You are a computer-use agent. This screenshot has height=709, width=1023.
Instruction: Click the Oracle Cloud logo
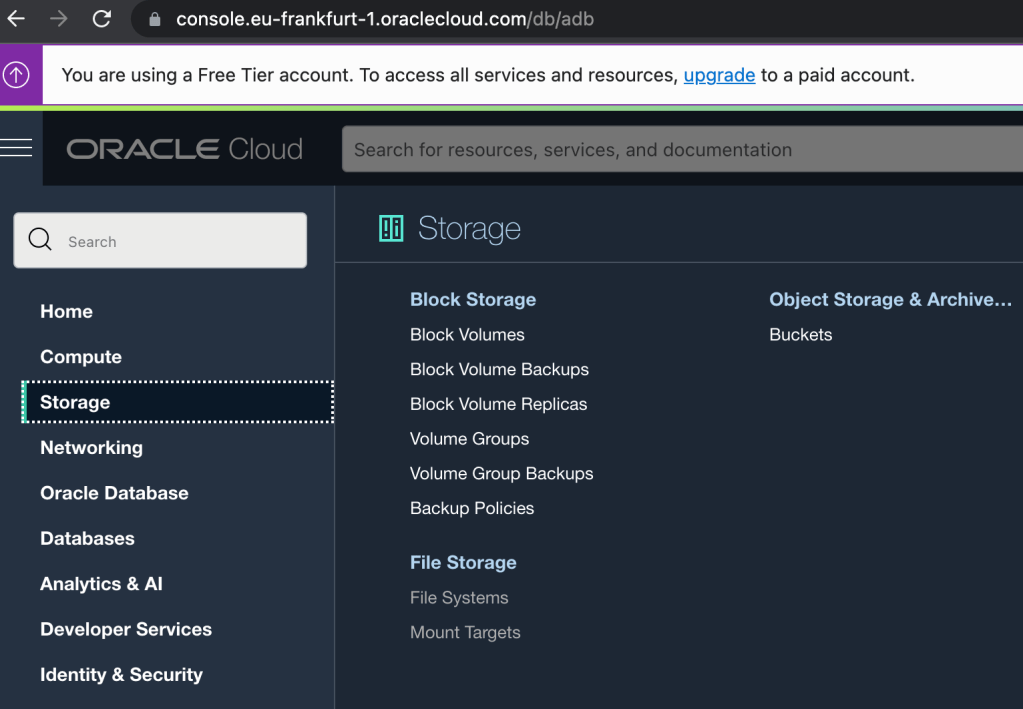184,149
